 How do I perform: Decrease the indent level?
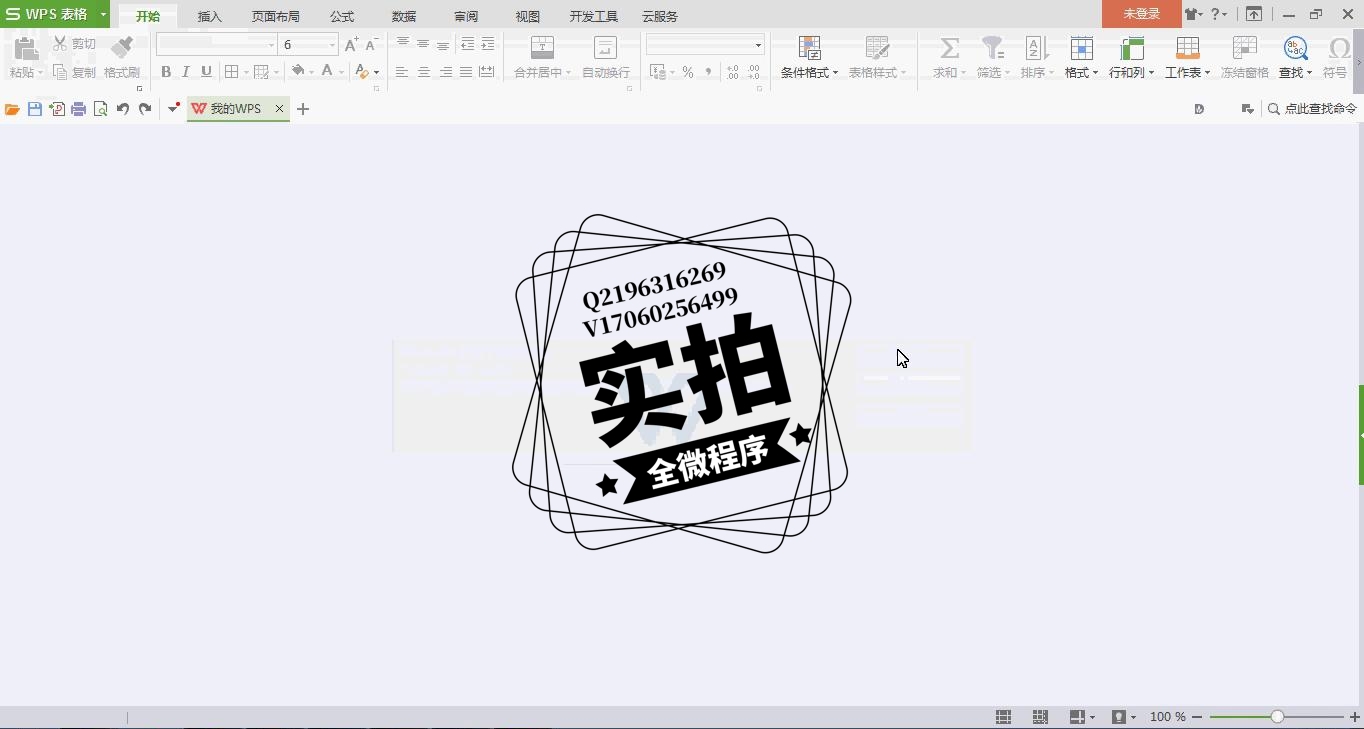467,44
